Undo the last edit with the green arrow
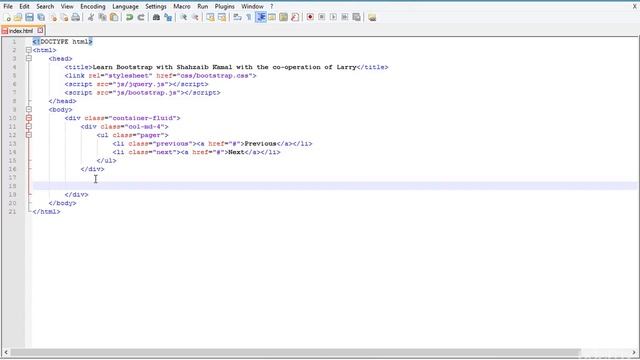The image size is (640, 360). tap(129, 17)
